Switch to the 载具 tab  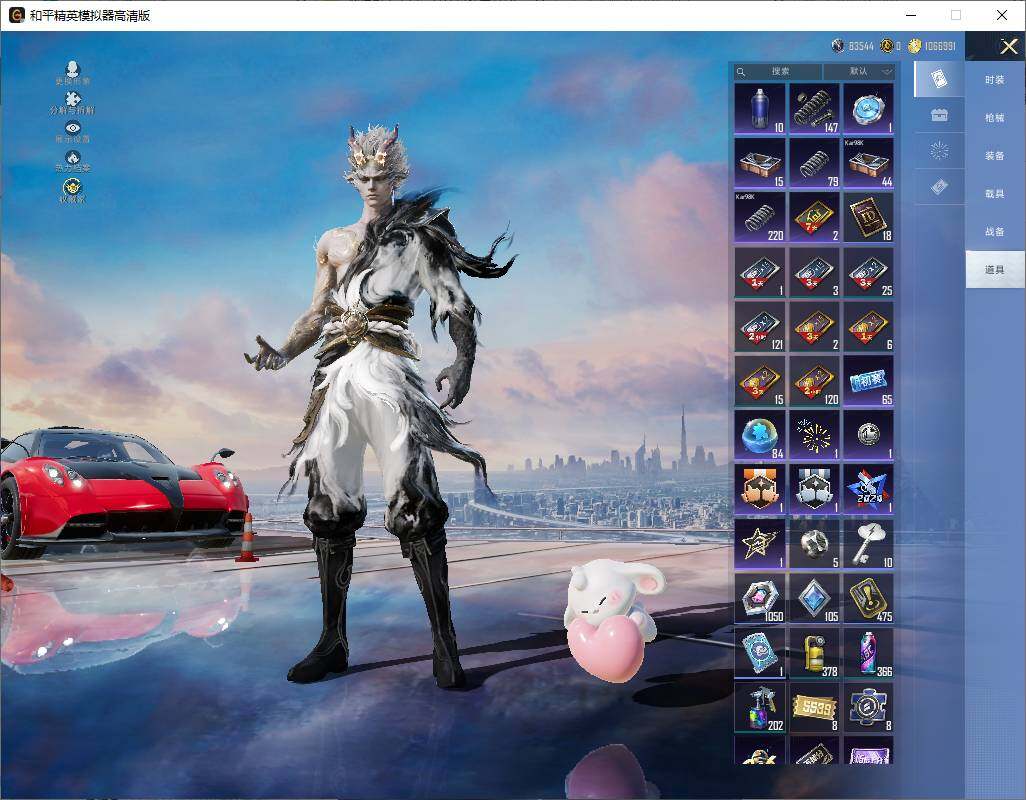[x=995, y=194]
